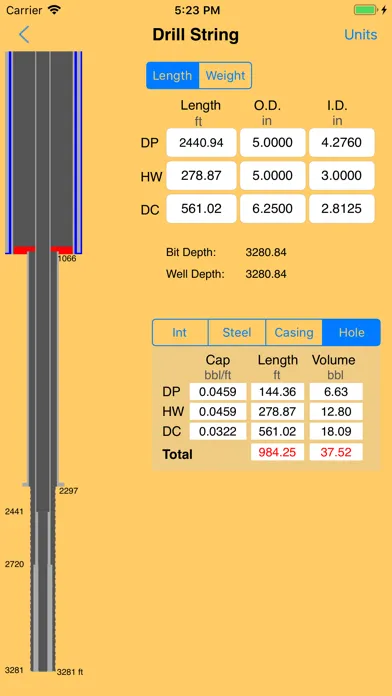Edit the DC outer diameter 6.2500
This screenshot has width=392, height=696.
click(273, 209)
